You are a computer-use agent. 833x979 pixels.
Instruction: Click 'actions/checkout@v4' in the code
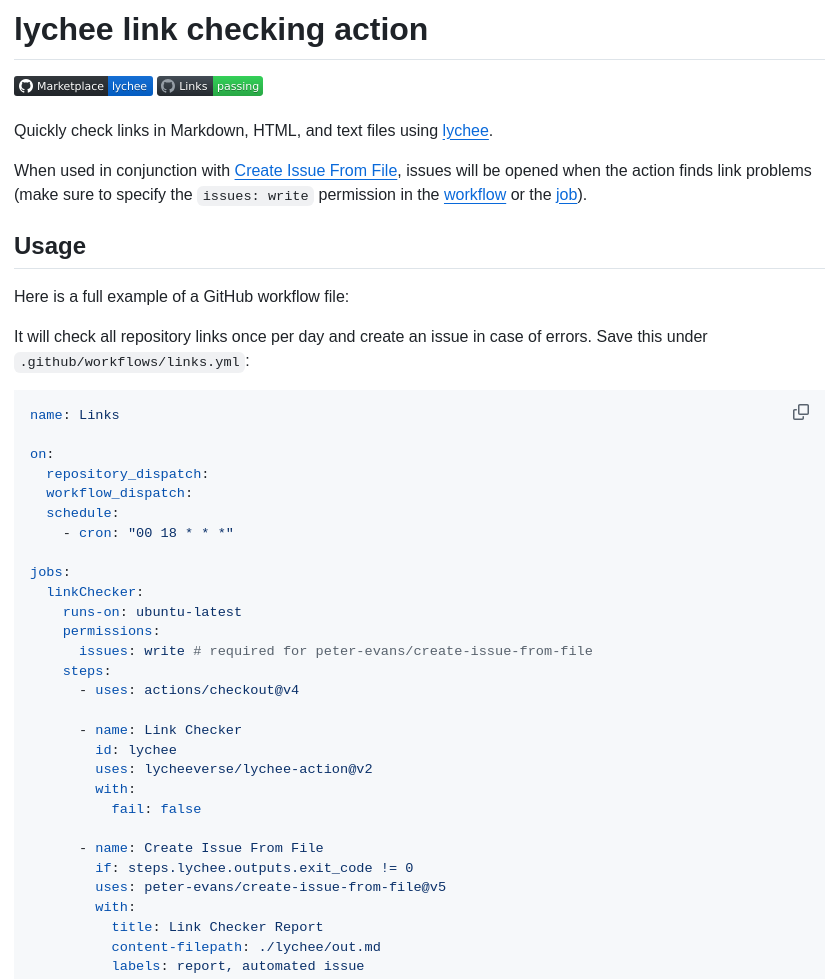(x=221, y=690)
